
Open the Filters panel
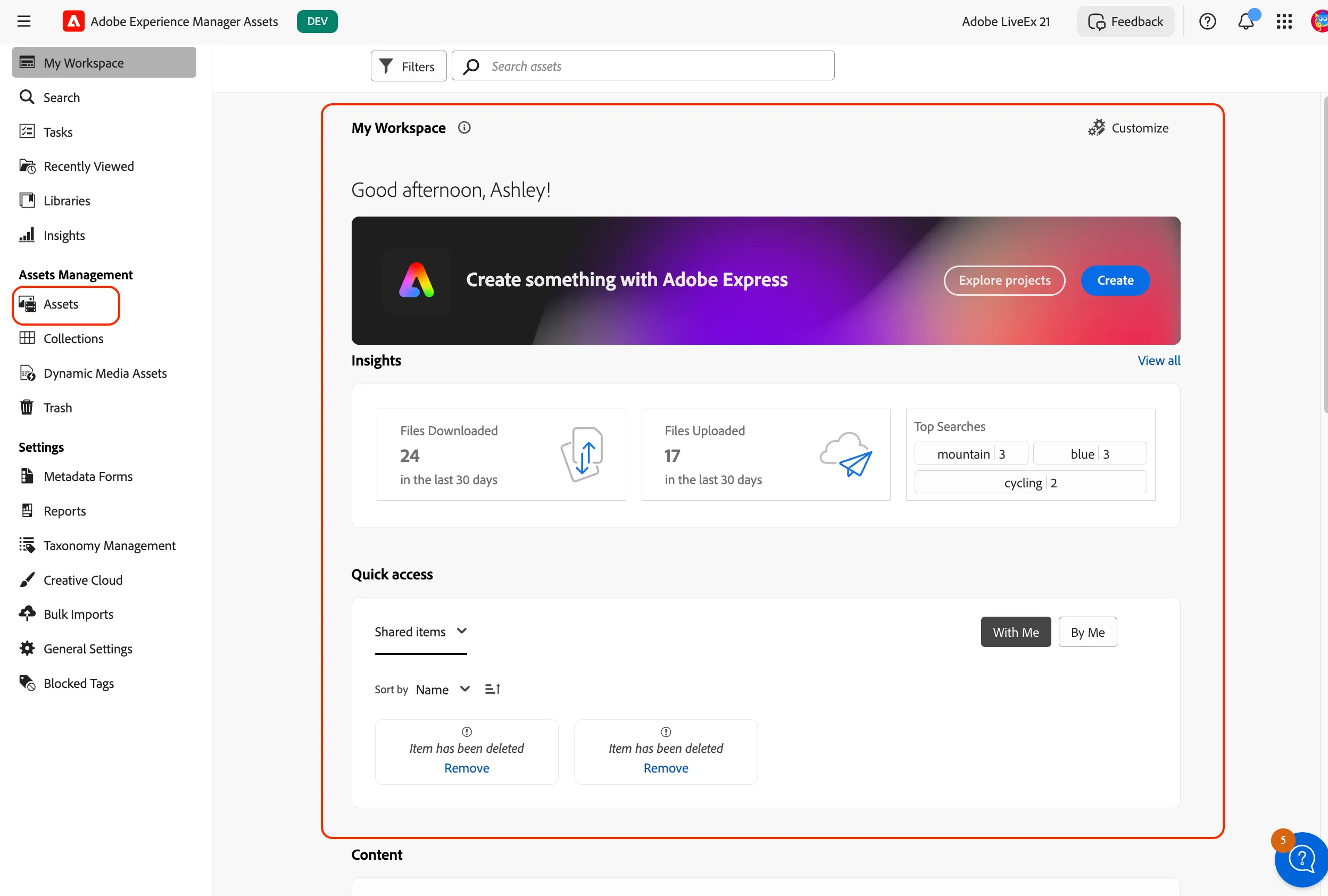tap(409, 67)
